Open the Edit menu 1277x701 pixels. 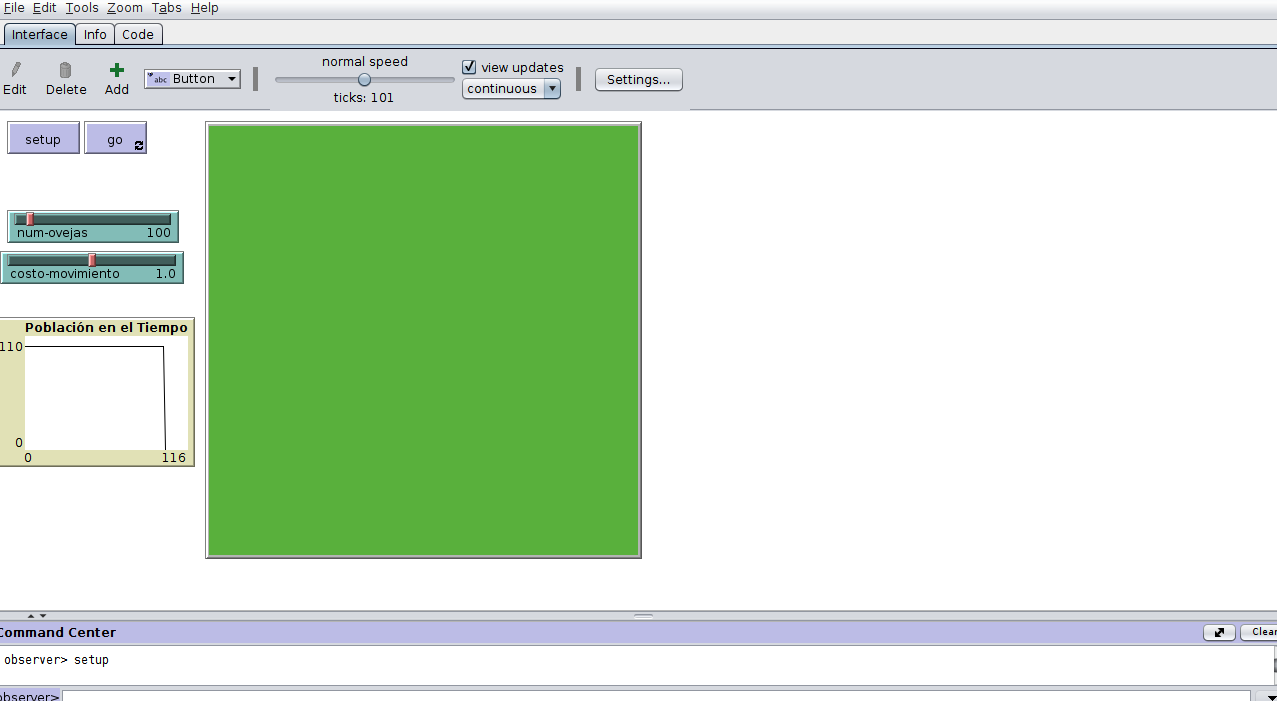pyautogui.click(x=44, y=7)
